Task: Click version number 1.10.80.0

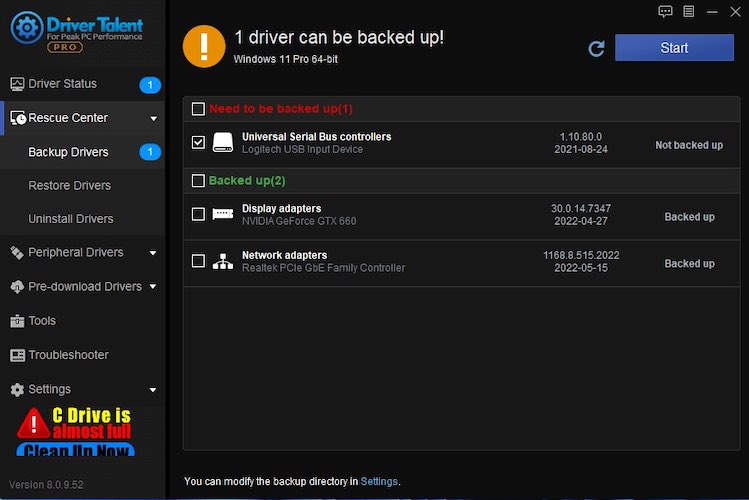Action: point(581,137)
